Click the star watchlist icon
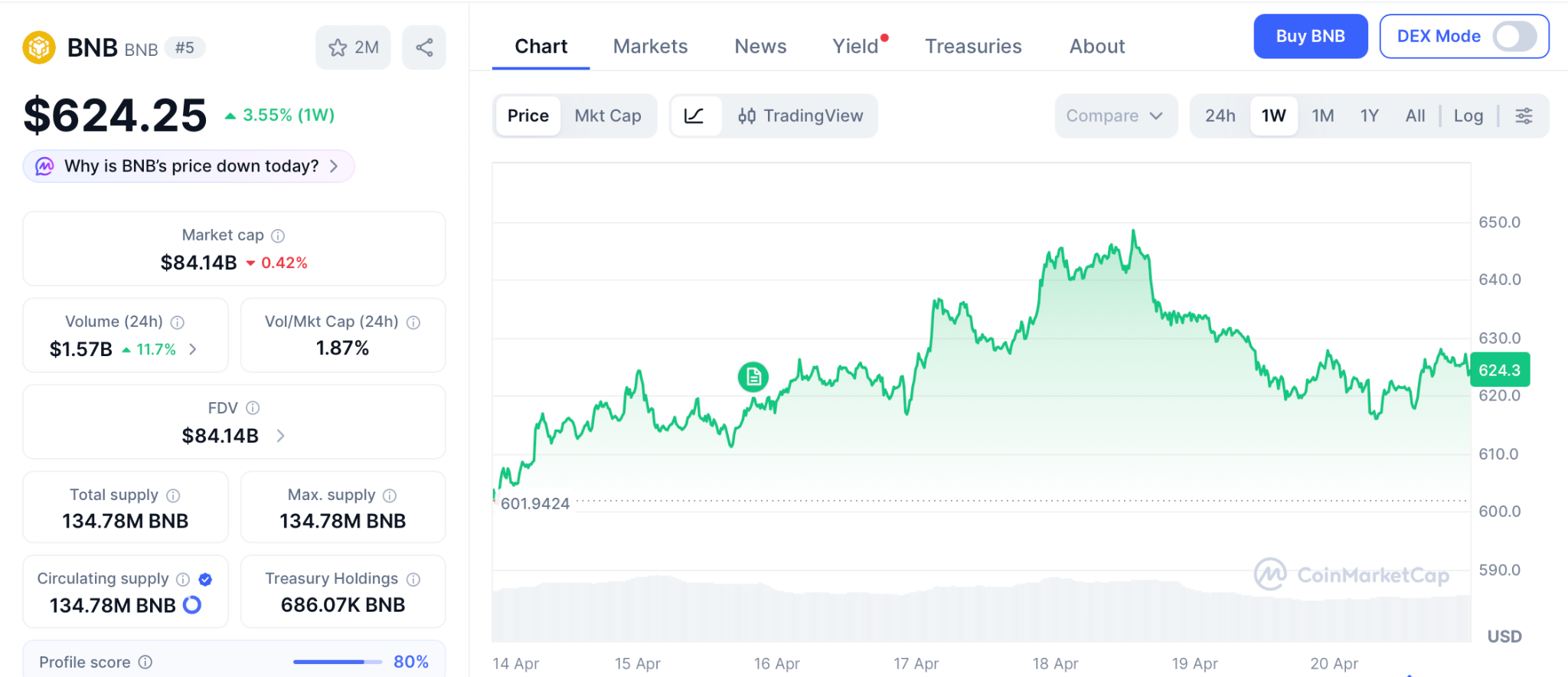1568x677 pixels. coord(338,47)
